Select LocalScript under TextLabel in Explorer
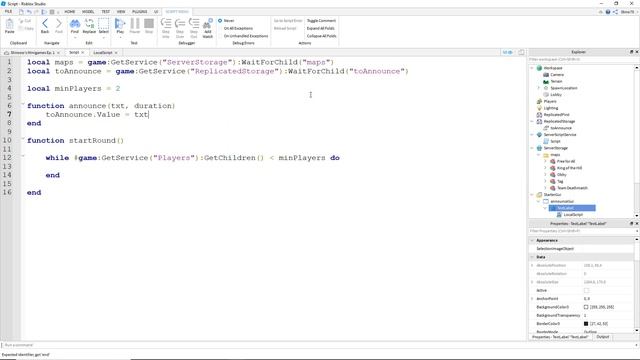Image resolution: width=640 pixels, height=360 pixels. click(x=570, y=215)
